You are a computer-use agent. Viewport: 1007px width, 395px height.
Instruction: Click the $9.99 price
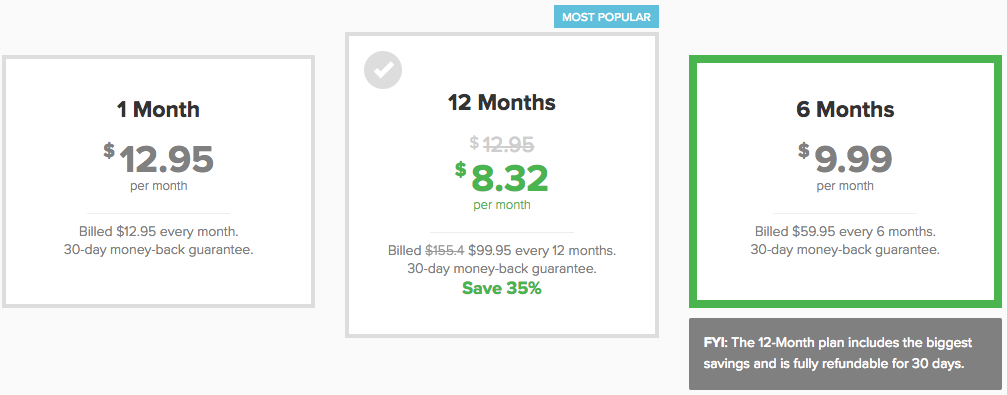click(x=845, y=159)
